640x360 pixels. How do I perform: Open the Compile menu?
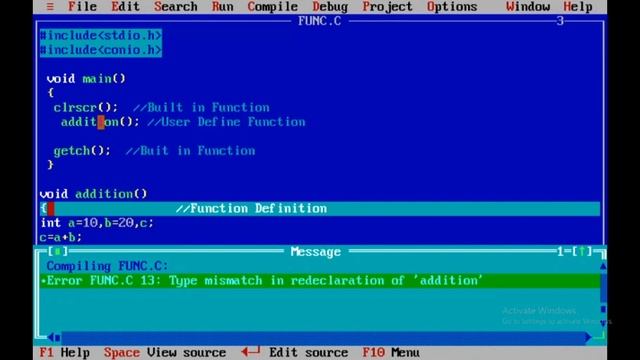[x=272, y=7]
